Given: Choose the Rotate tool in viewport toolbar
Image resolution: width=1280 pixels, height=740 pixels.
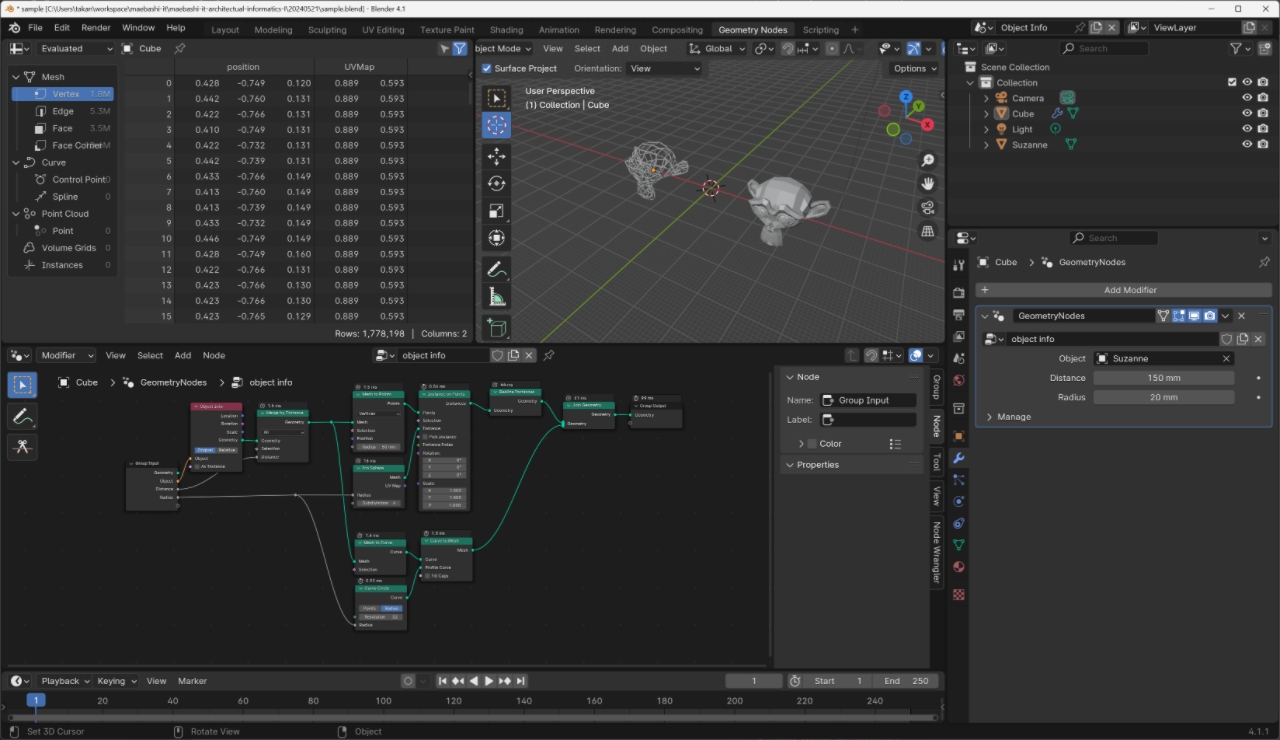Looking at the screenshot, I should click(497, 183).
